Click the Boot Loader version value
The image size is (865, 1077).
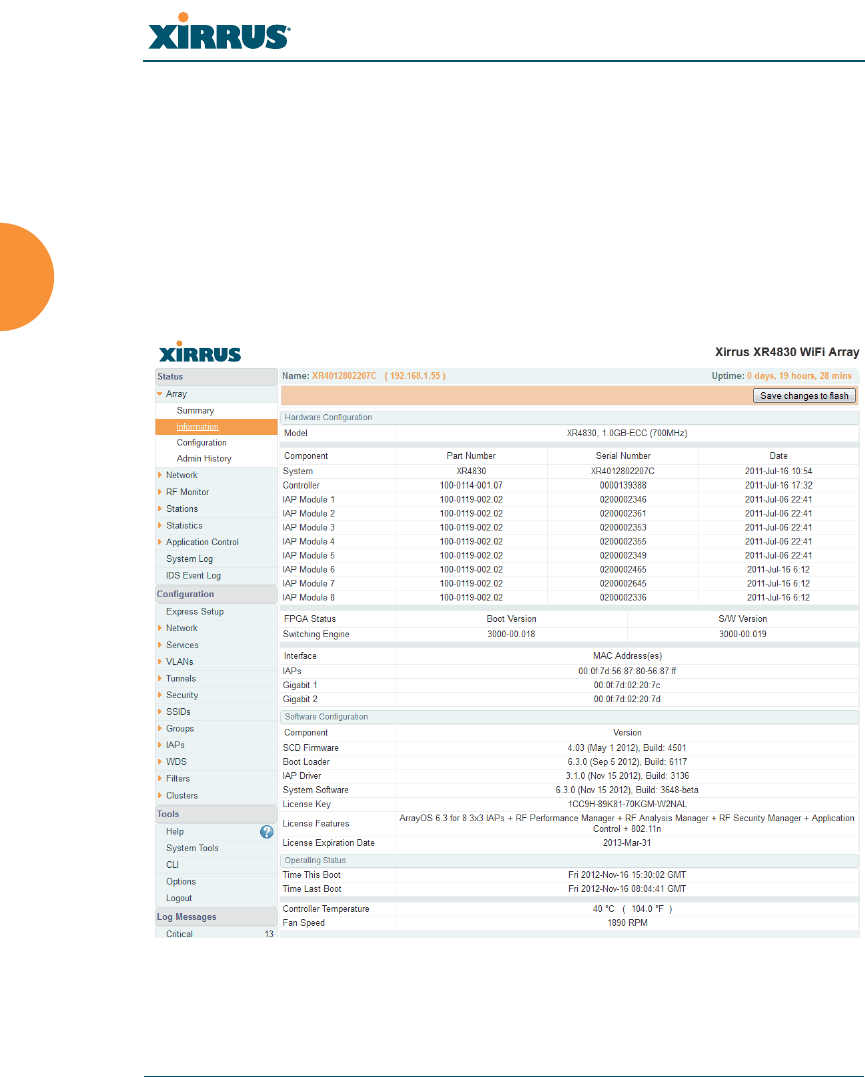click(627, 762)
